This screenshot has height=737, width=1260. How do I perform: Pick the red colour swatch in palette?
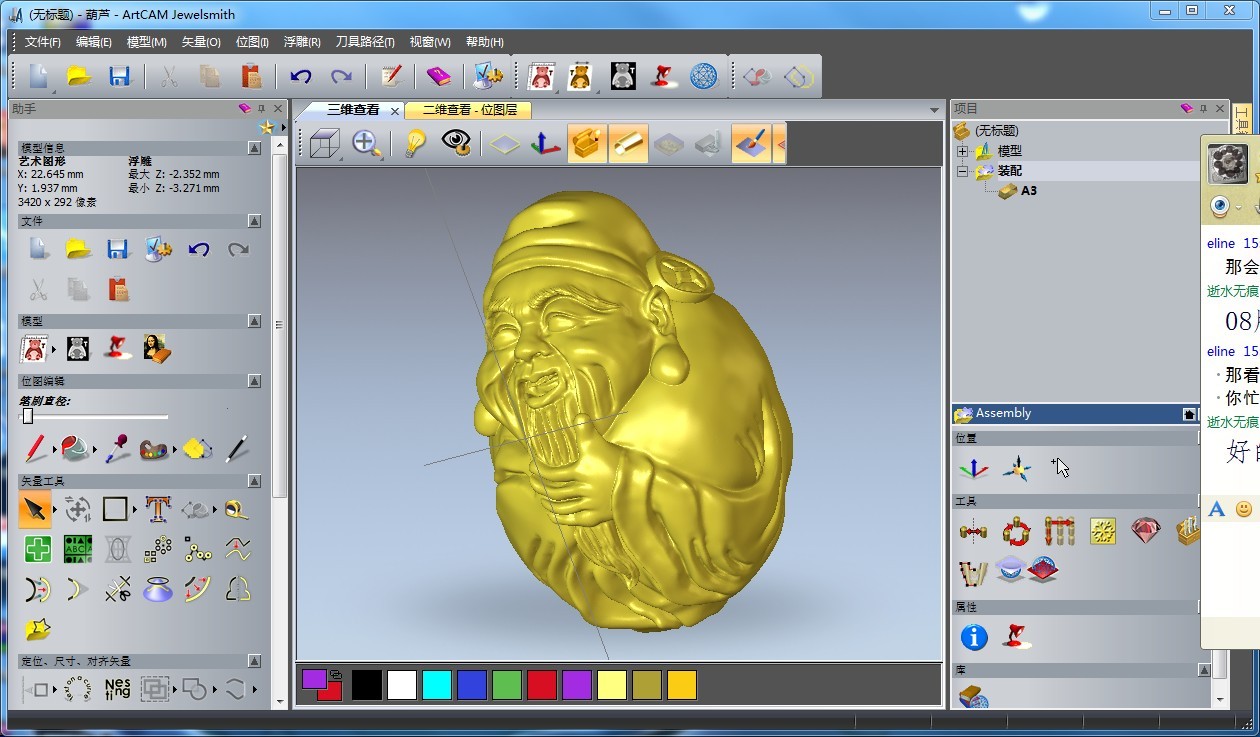[x=541, y=685]
